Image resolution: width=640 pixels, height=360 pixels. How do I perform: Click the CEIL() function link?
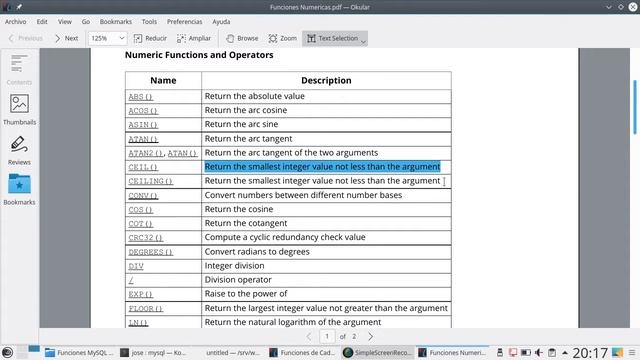pos(143,167)
